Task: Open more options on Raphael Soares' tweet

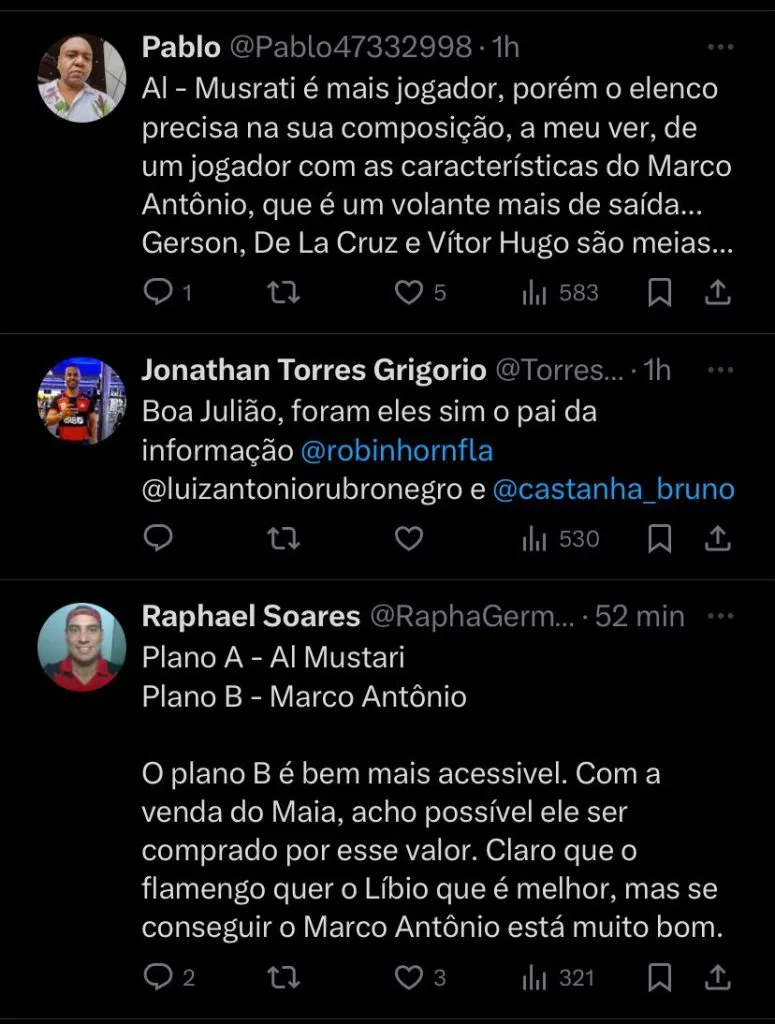Action: click(720, 616)
